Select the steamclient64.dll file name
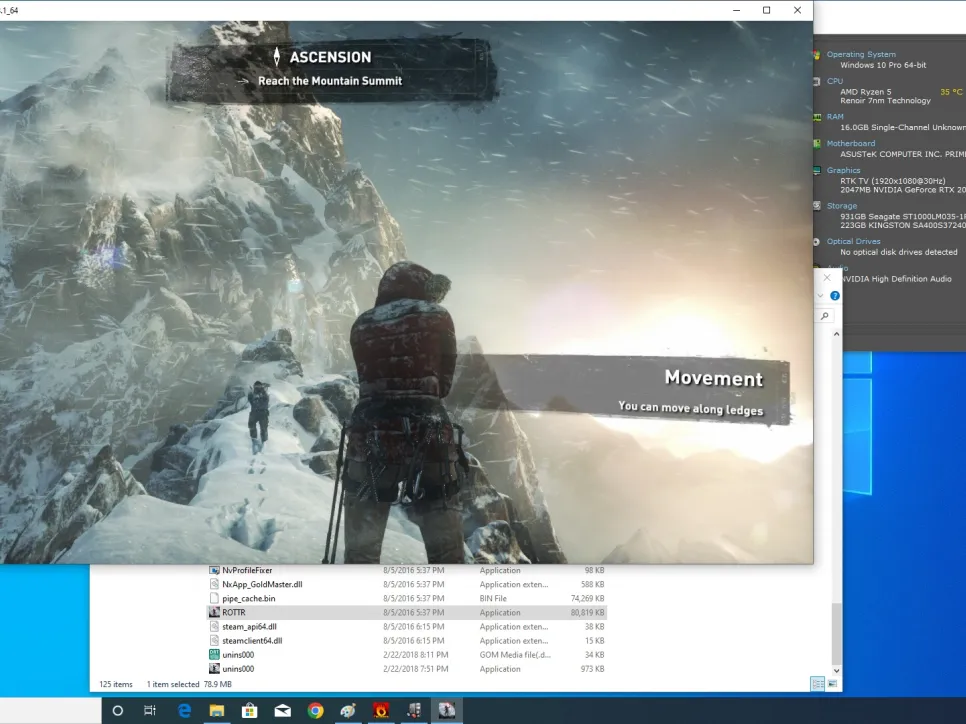Image resolution: width=966 pixels, height=724 pixels. coord(253,641)
